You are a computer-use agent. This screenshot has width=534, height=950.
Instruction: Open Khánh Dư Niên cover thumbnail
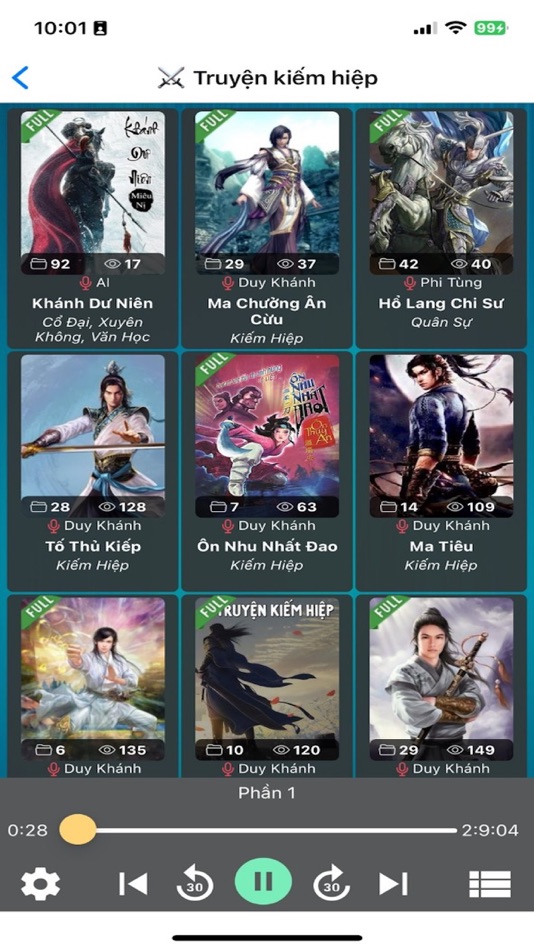pos(93,193)
